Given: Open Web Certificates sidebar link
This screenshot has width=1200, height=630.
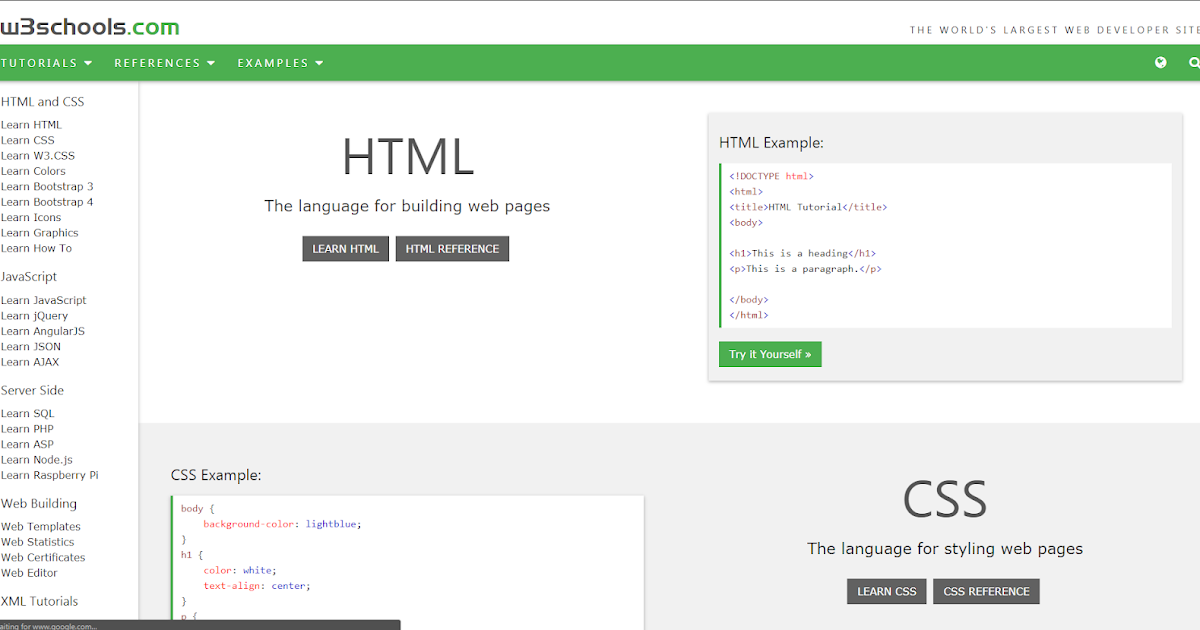Looking at the screenshot, I should [43, 558].
